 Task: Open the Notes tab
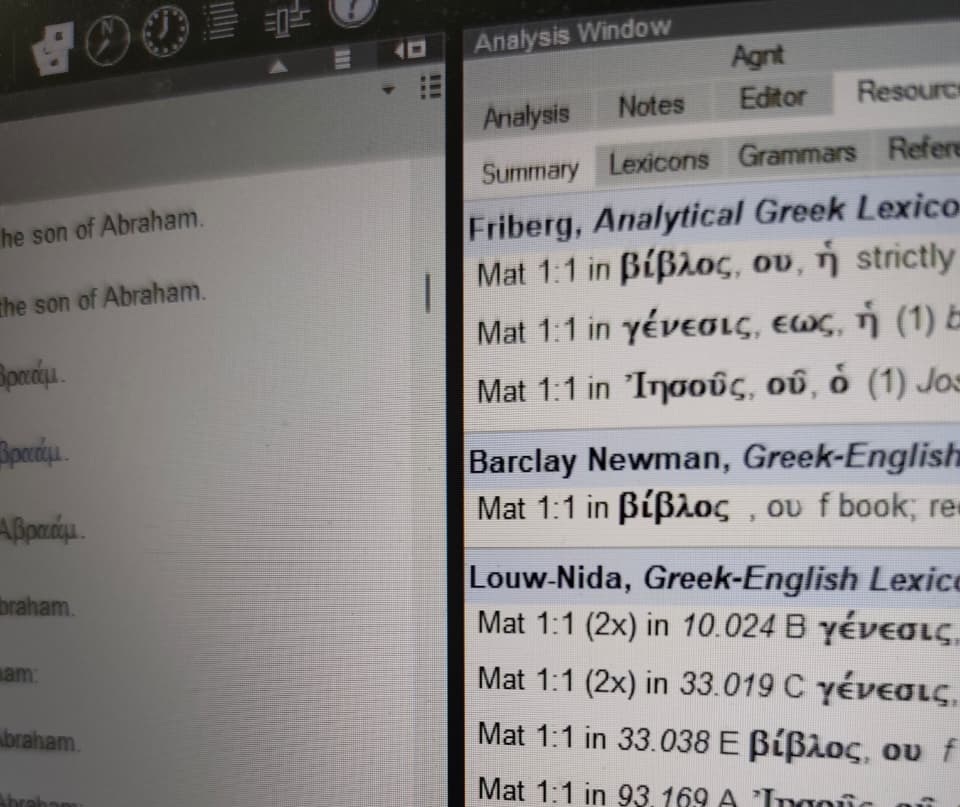651,105
